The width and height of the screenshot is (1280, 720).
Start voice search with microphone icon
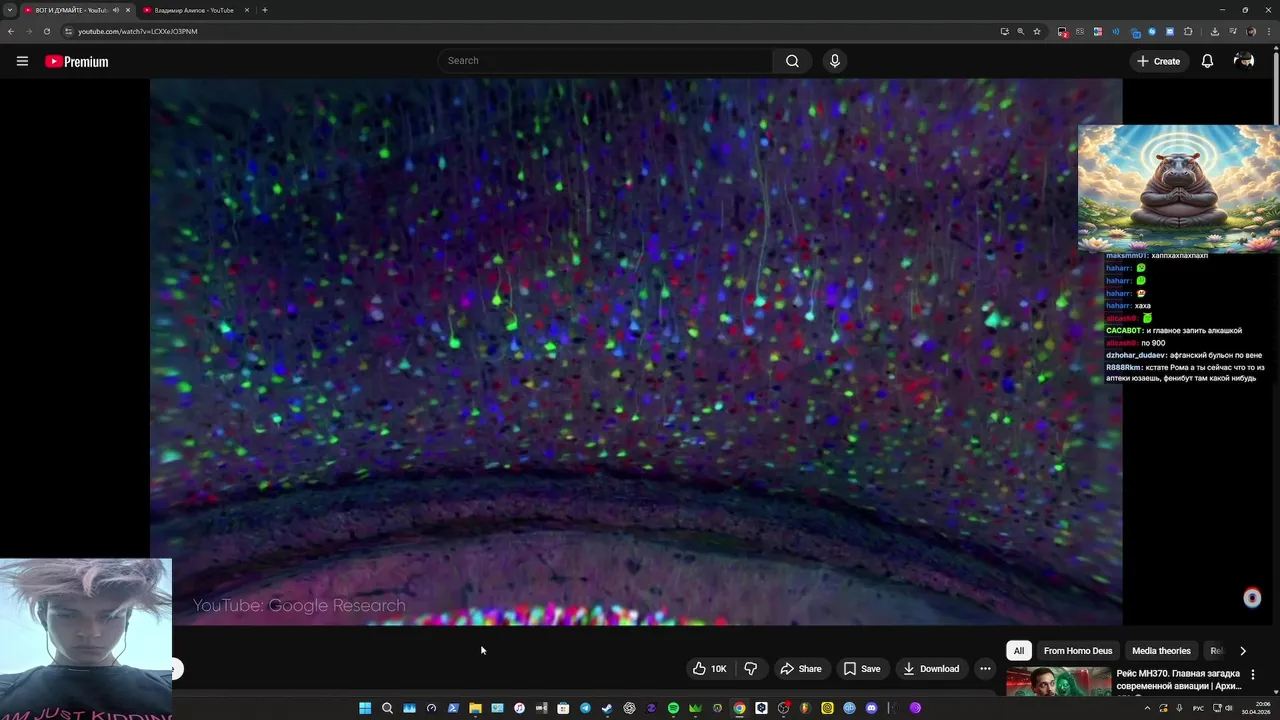click(835, 61)
